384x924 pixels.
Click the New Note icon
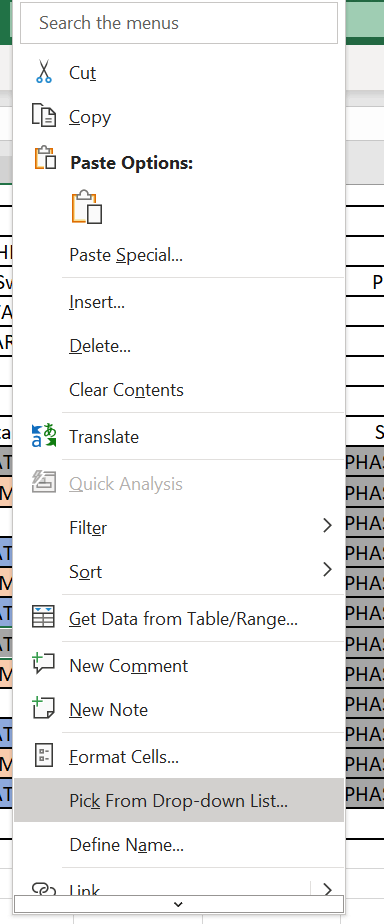pos(44,708)
